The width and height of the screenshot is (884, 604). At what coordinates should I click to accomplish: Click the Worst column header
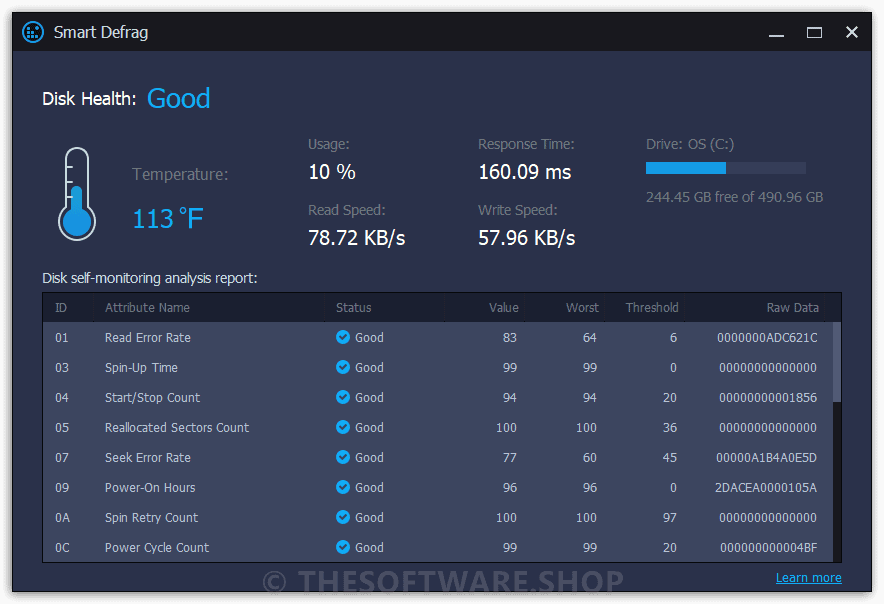(582, 307)
